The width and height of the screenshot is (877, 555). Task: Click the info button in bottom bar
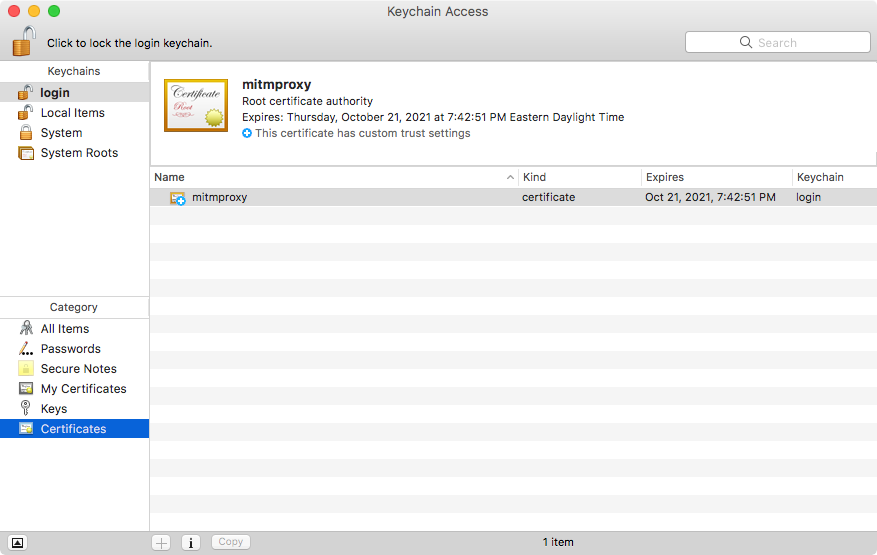191,542
